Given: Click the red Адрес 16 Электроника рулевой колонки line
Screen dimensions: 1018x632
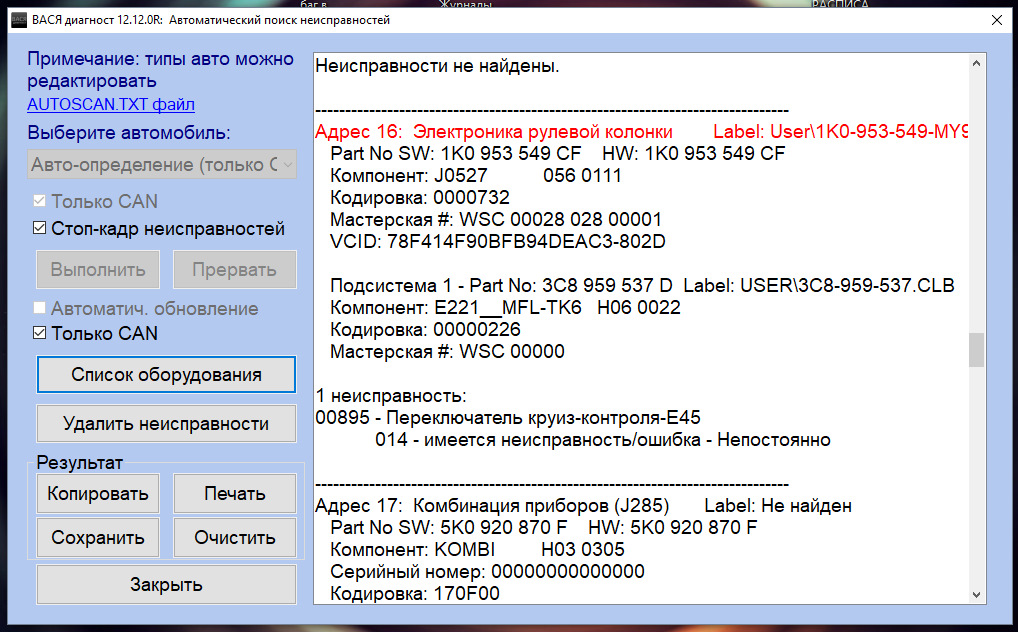Looking at the screenshot, I should pos(641,132).
